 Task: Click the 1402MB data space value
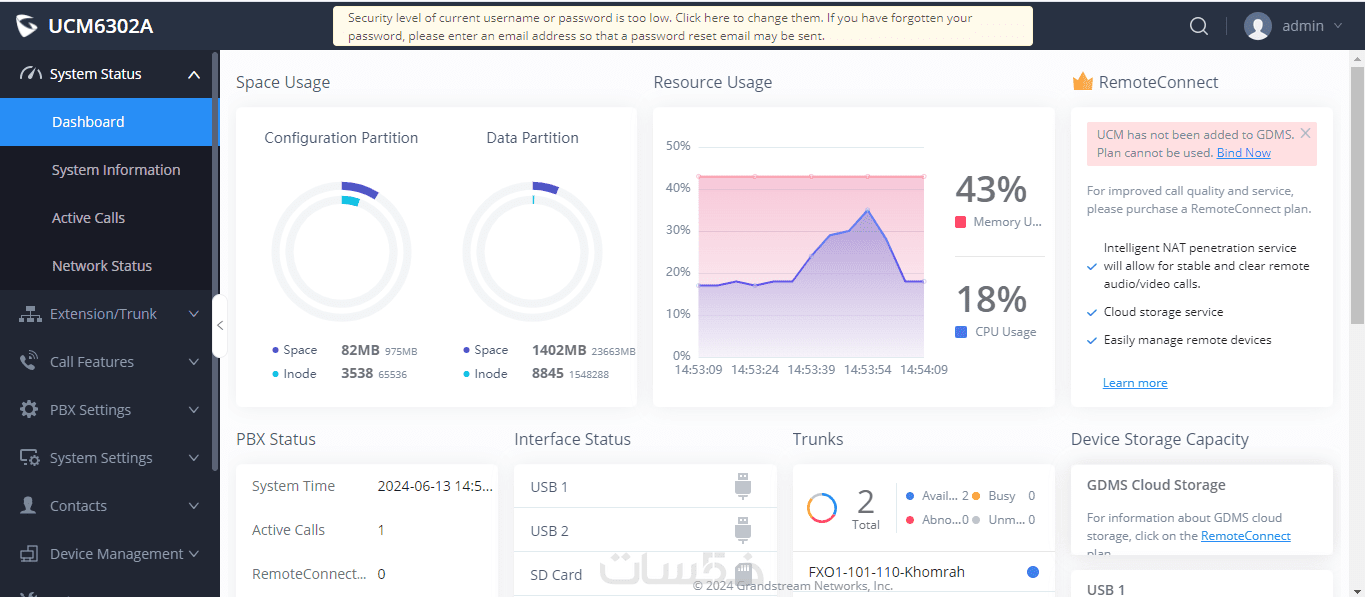(559, 350)
